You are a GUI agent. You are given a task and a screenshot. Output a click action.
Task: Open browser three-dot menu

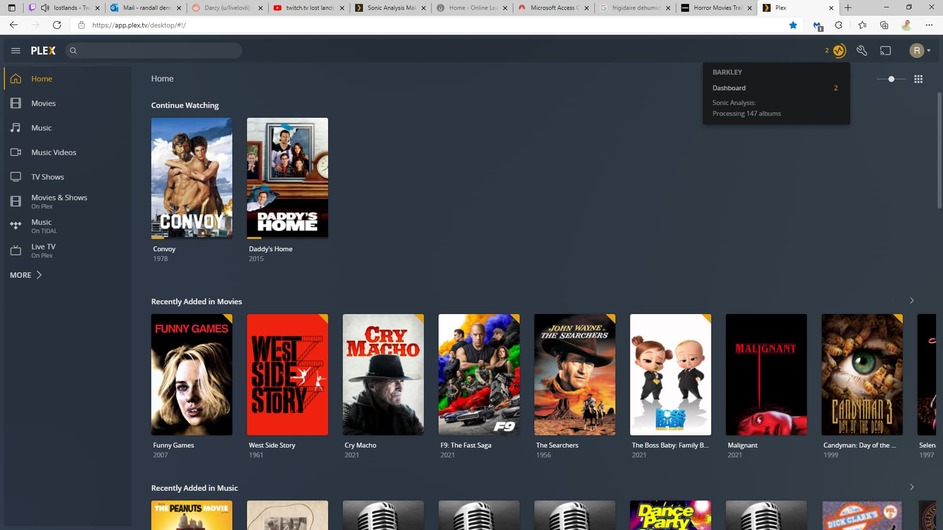pyautogui.click(x=929, y=25)
